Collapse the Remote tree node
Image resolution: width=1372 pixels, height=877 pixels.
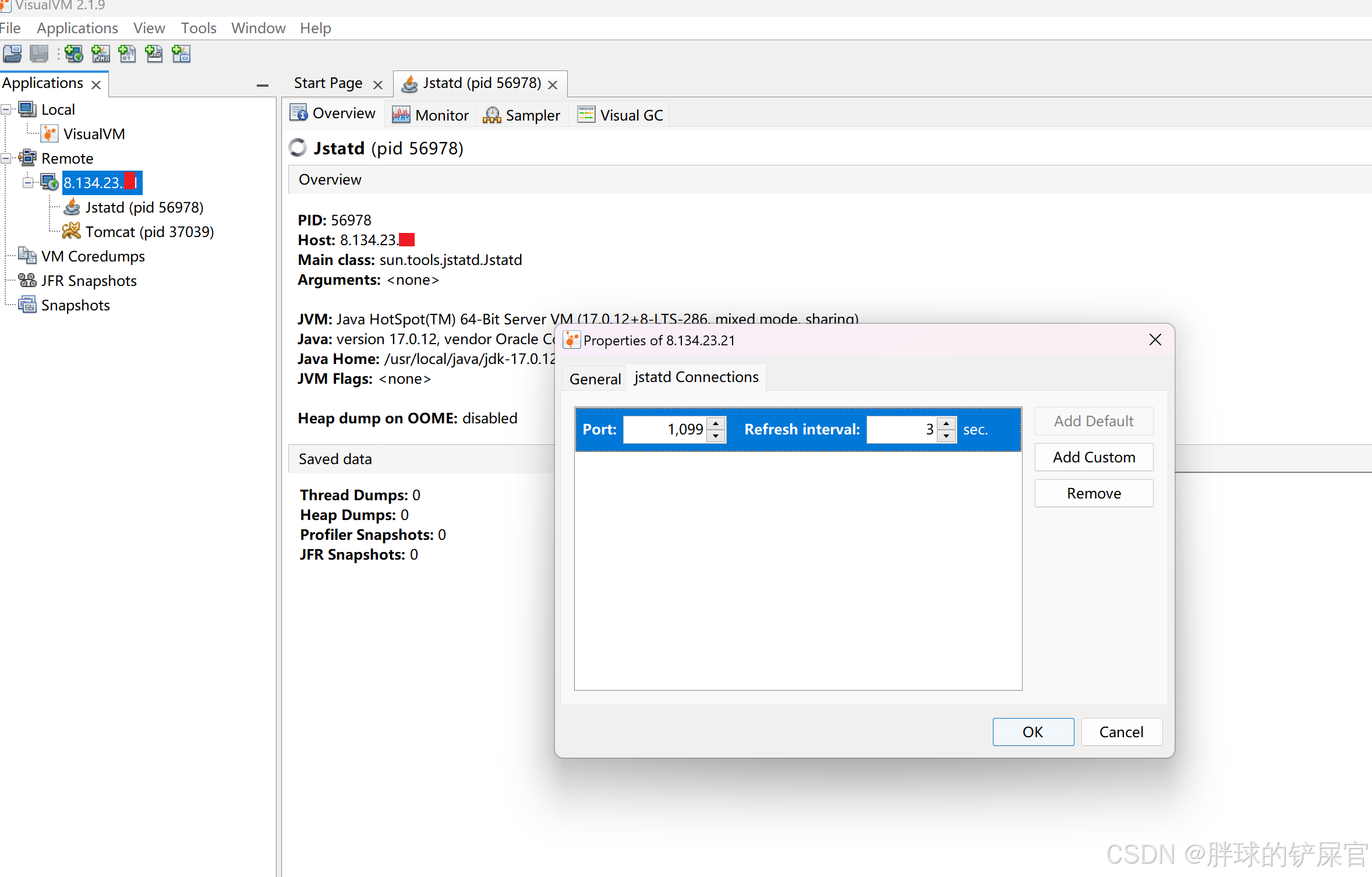tap(6, 158)
